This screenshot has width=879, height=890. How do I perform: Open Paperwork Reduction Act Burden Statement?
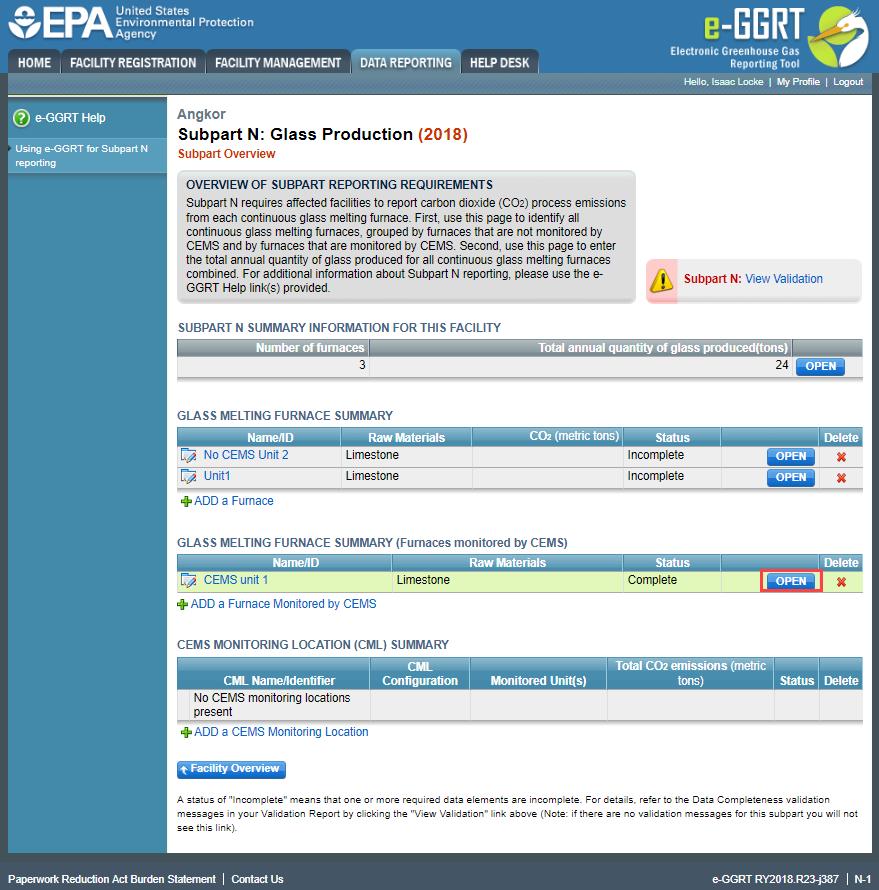coord(112,879)
